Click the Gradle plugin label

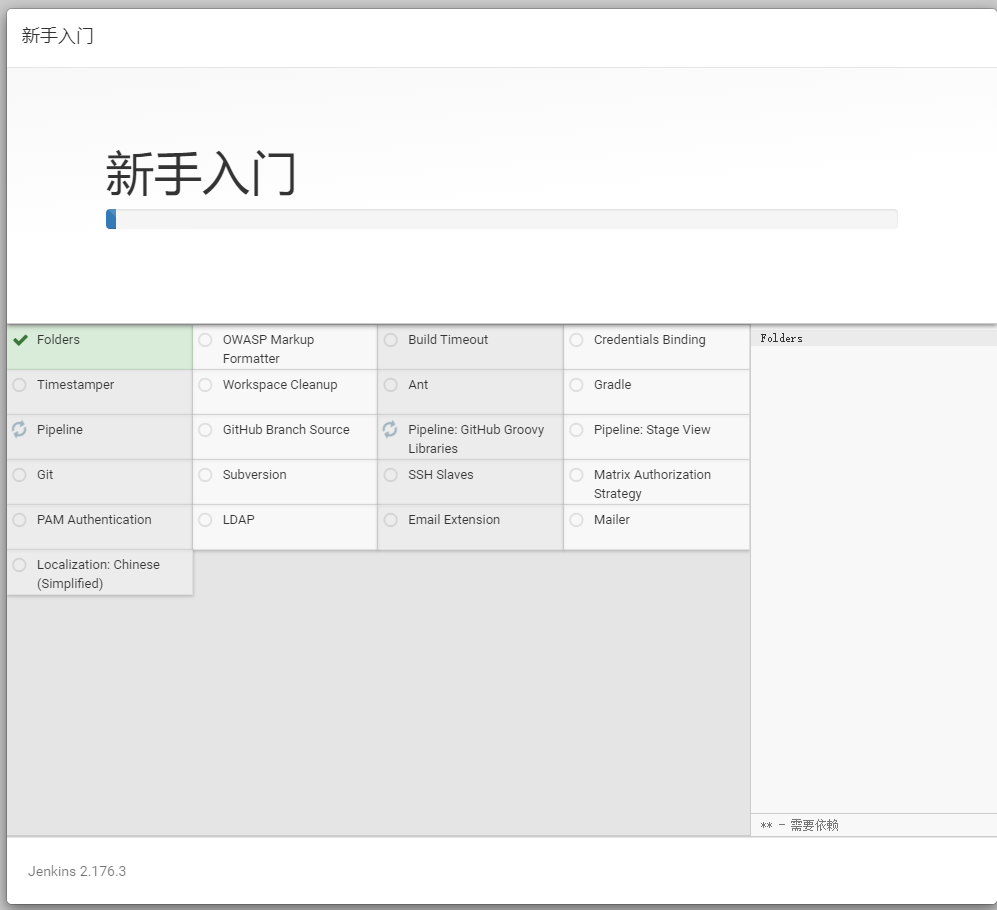(x=613, y=385)
